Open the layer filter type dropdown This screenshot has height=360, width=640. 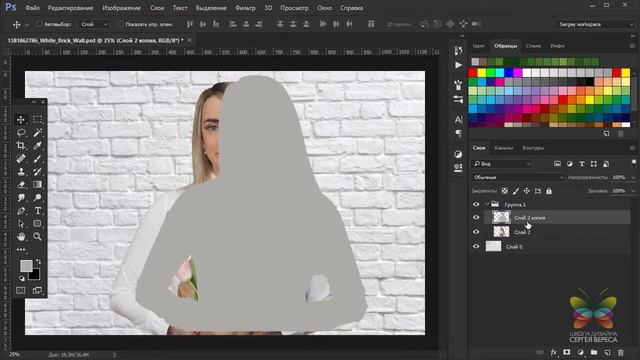pyautogui.click(x=502, y=164)
